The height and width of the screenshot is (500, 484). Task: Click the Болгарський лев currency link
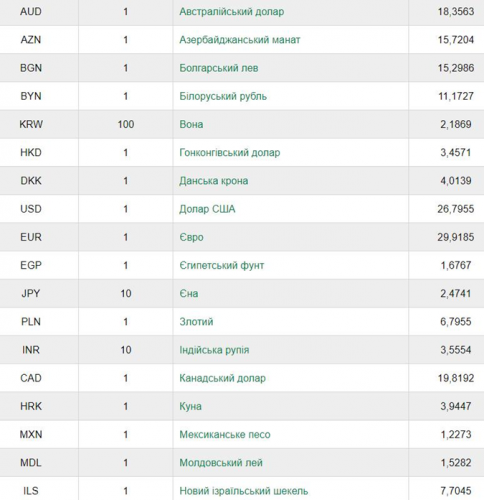tap(219, 68)
